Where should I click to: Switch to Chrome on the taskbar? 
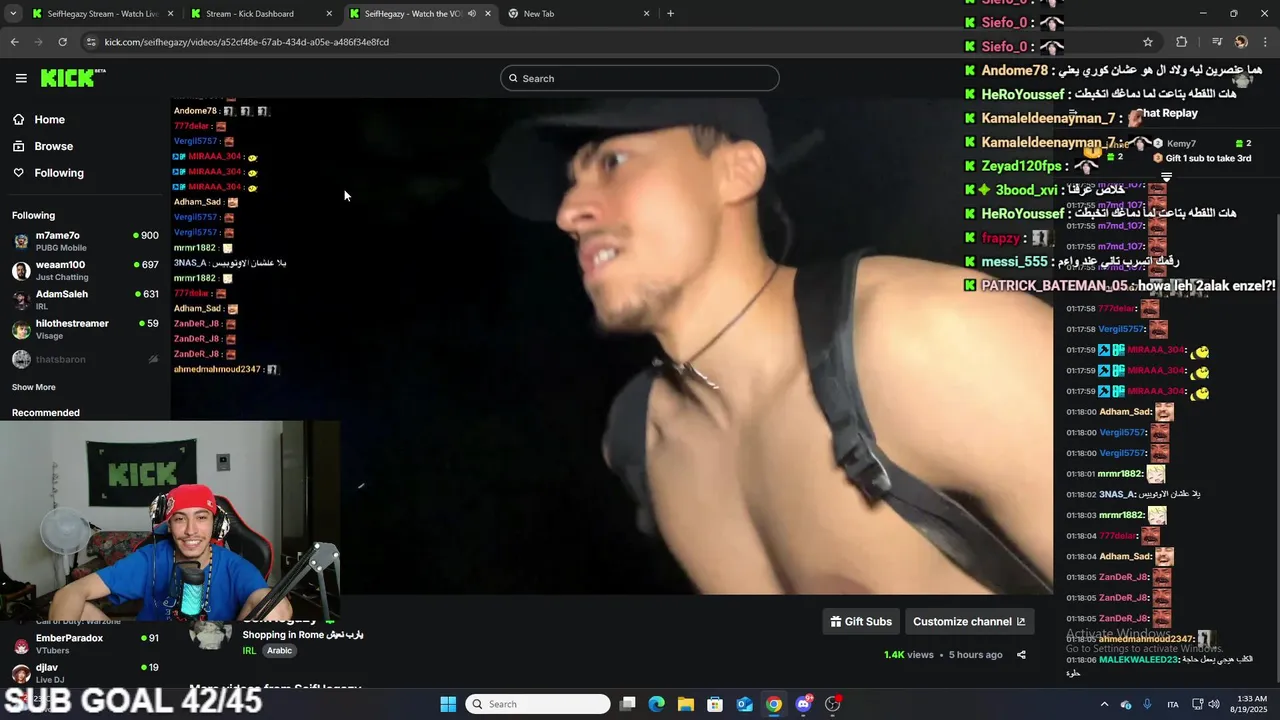[774, 704]
